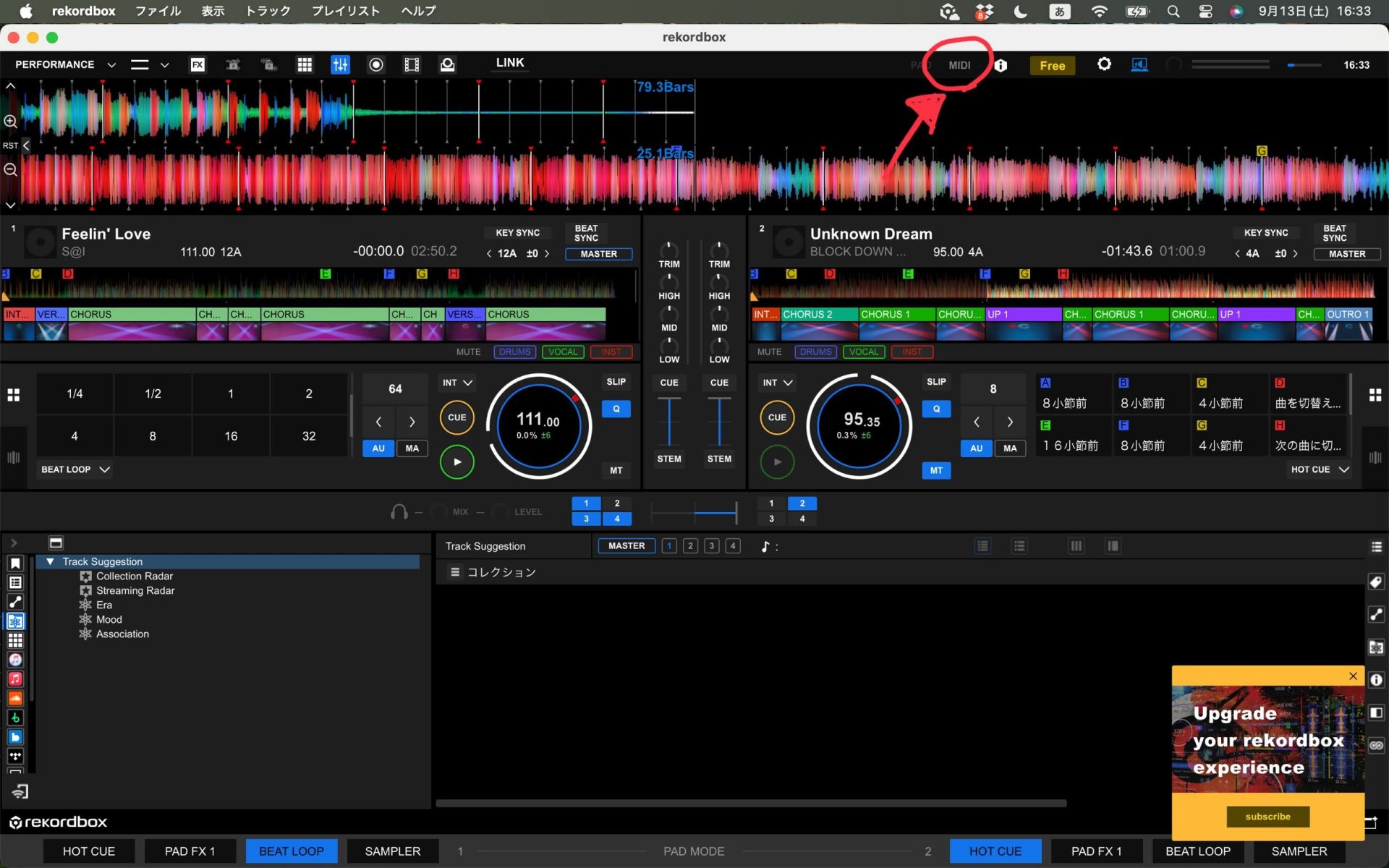This screenshot has height=868, width=1389.
Task: Toggle deck 1 BEAT SYNC
Action: [x=586, y=233]
